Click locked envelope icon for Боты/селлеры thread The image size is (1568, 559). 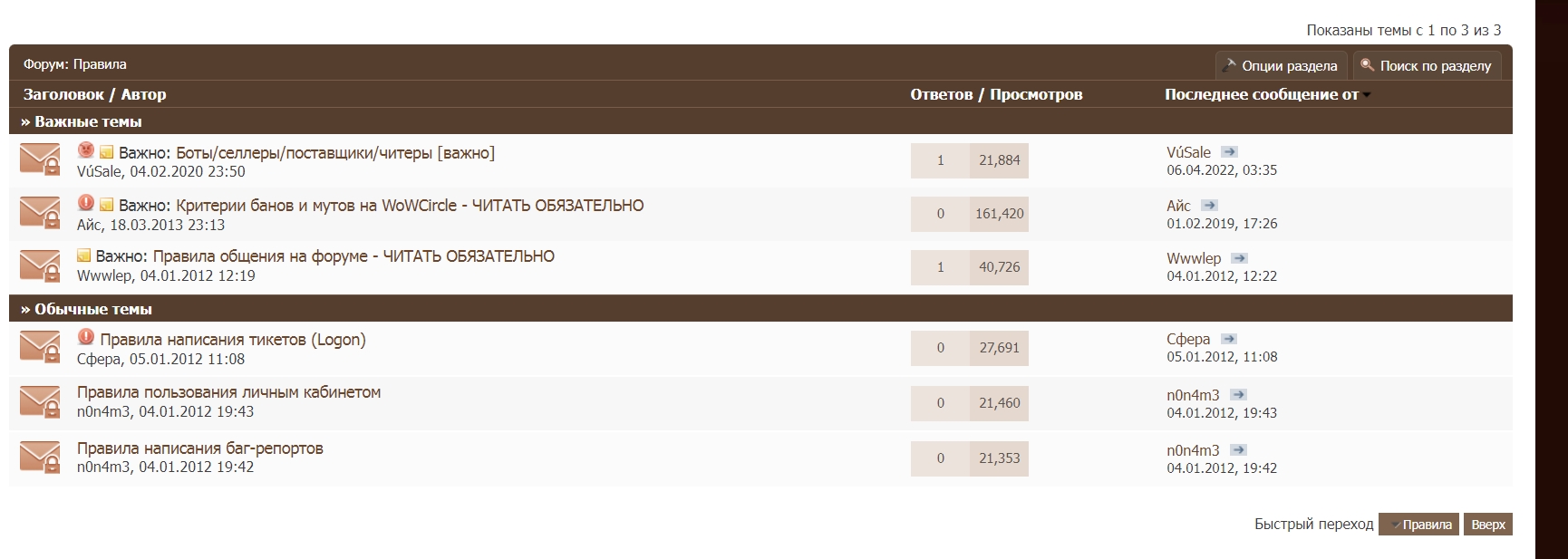[x=40, y=159]
